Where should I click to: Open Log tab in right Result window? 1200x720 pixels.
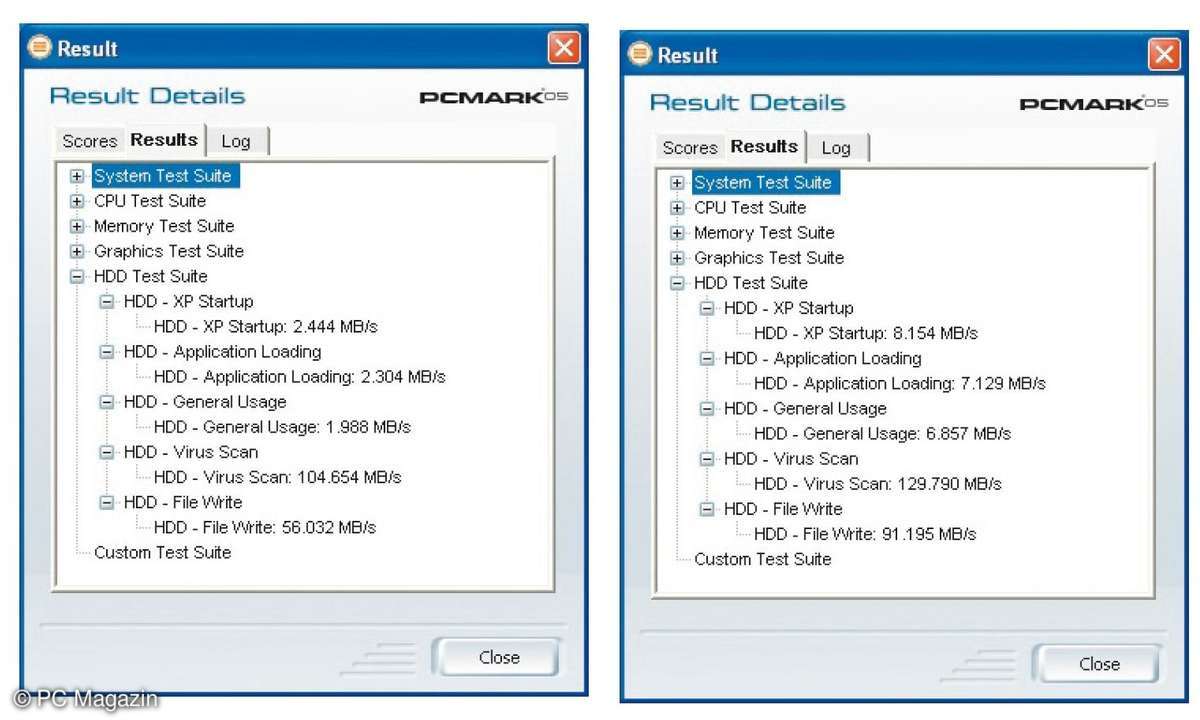[x=836, y=148]
